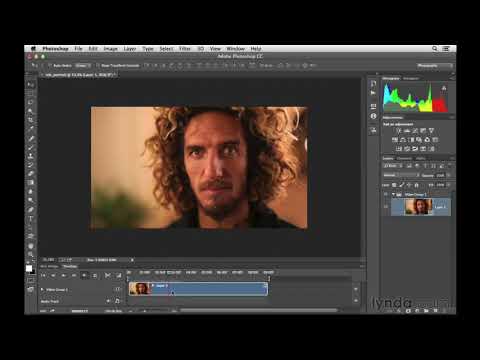Select the Crop tool

coord(31,120)
